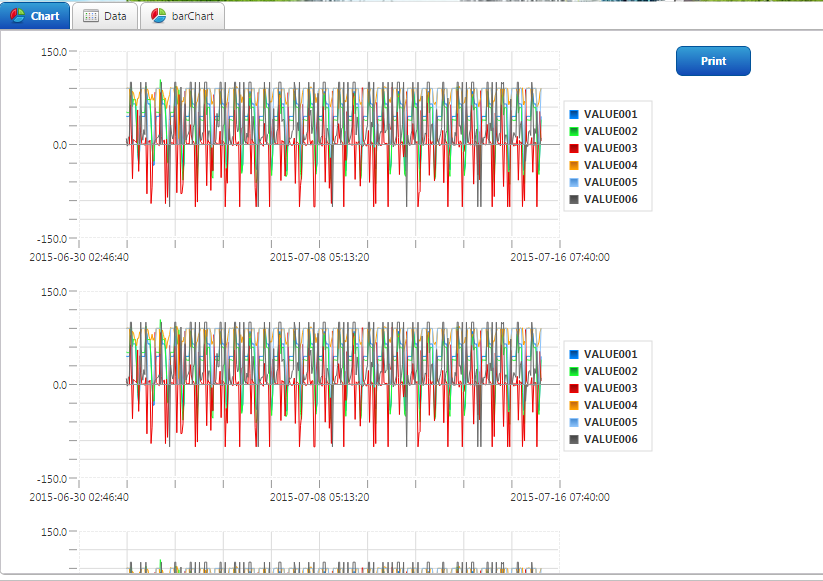Image resolution: width=823 pixels, height=581 pixels.
Task: Click VALUE005 light blue swatch in first legend
Action: pos(574,183)
